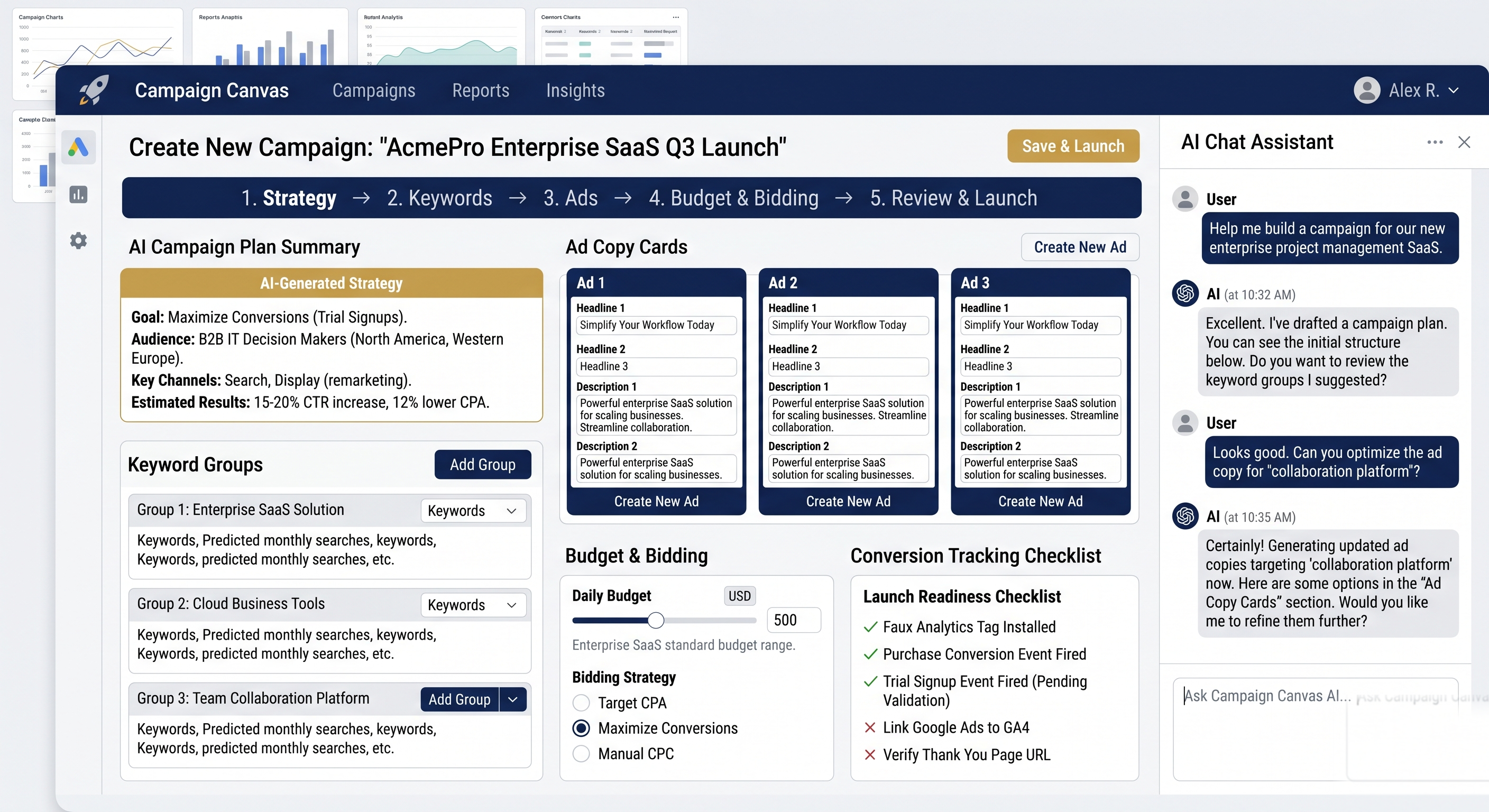The image size is (1489, 812).
Task: Open Cemors Charits thumbnail in background
Action: pyautogui.click(x=610, y=37)
